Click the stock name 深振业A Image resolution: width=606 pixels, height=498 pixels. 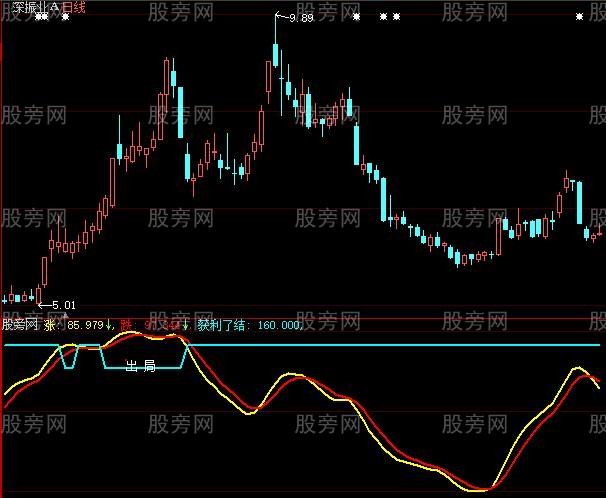coord(36,7)
